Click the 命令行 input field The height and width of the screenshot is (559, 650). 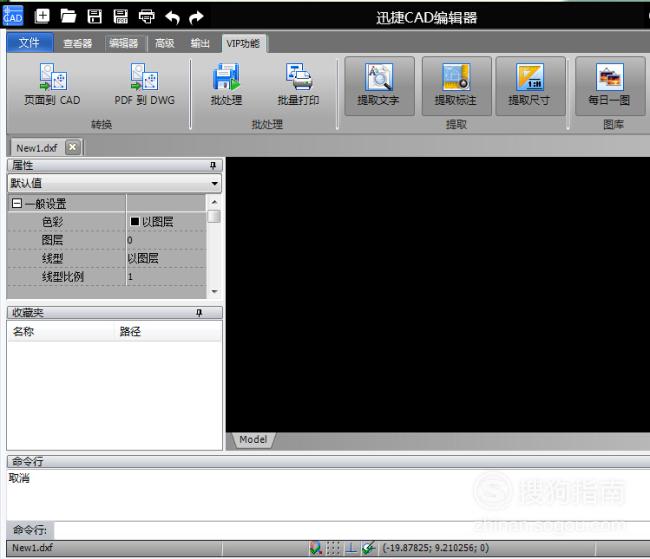pos(352,530)
